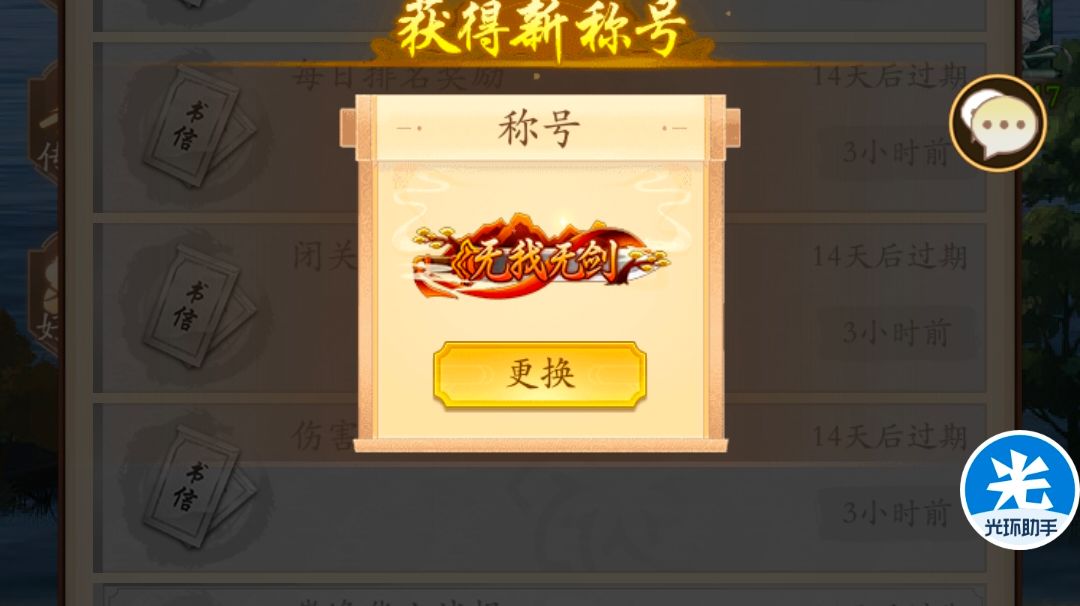
Task: Click the second 14天后过期 label
Action: [890, 256]
